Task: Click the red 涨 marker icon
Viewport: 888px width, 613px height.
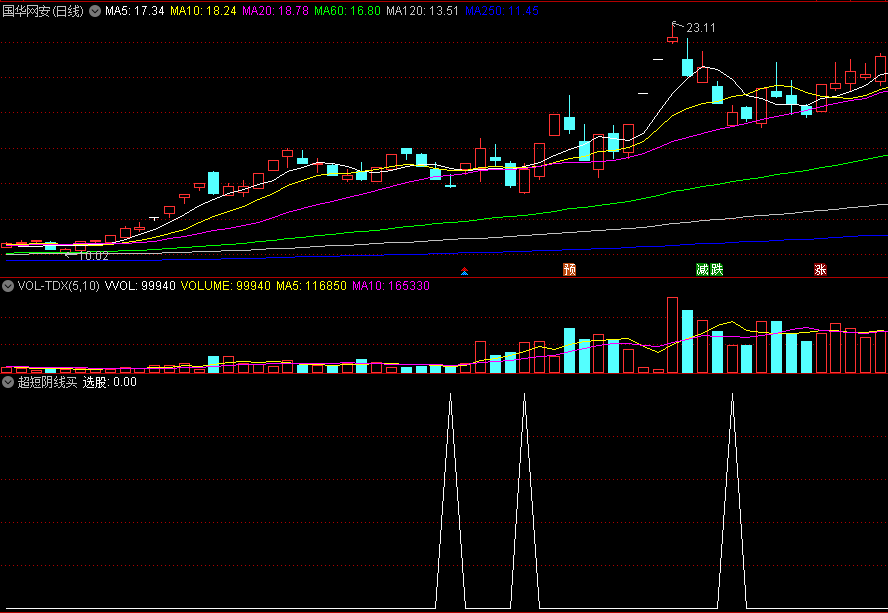Action: tap(820, 270)
